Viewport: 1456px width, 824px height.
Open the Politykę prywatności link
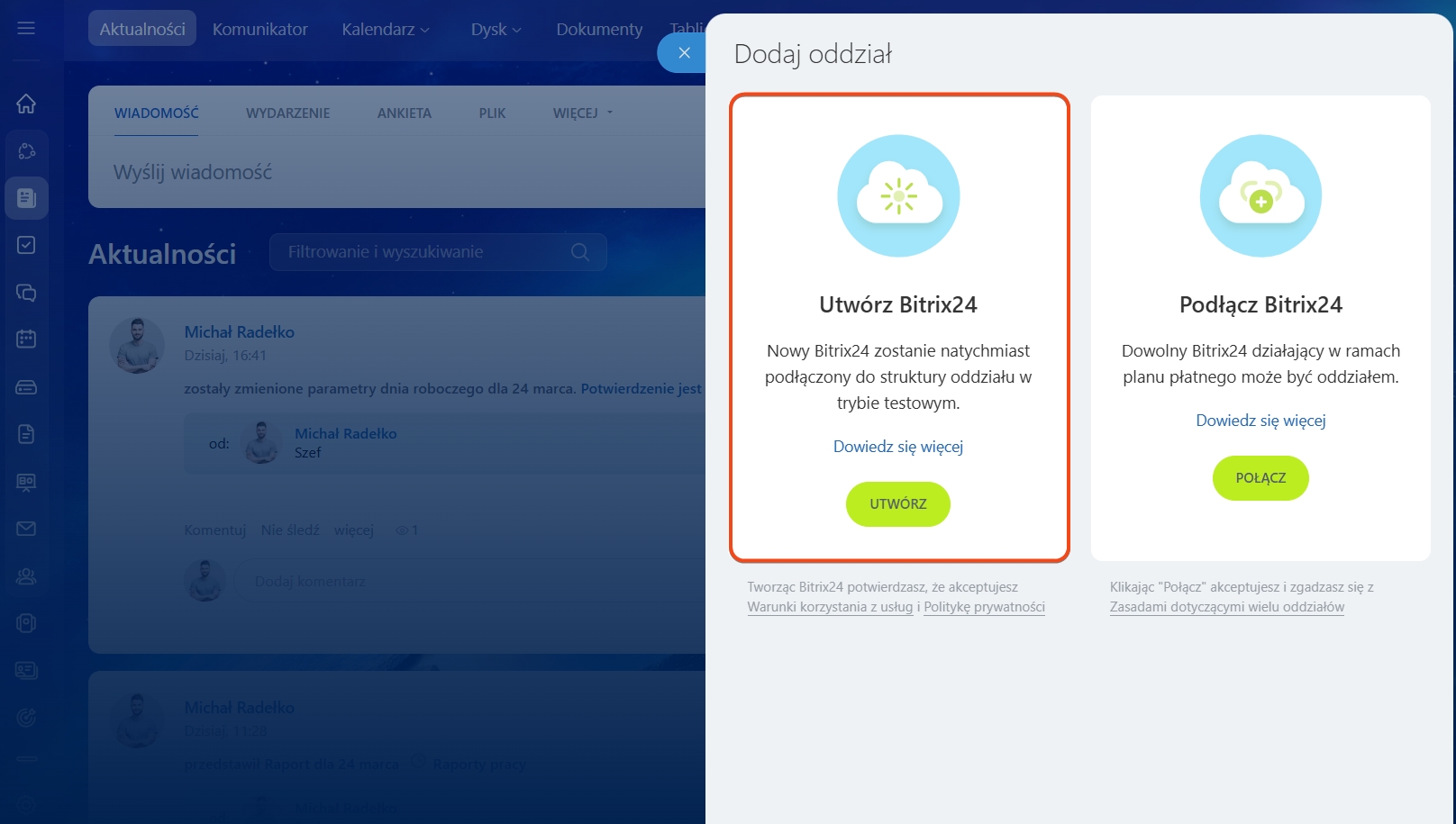pos(984,607)
